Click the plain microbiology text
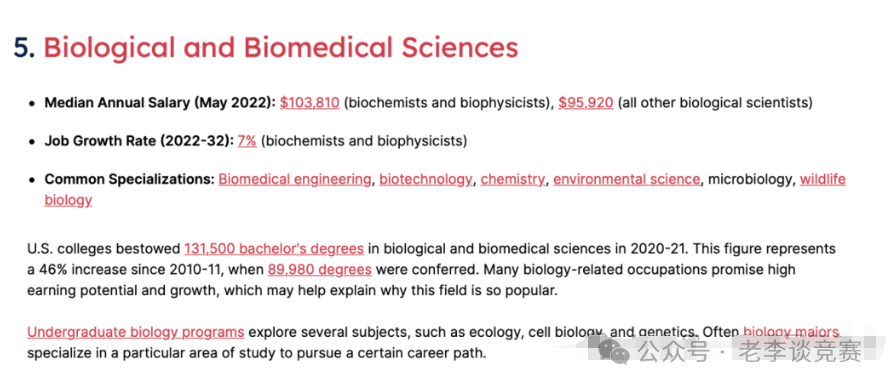Image resolution: width=890 pixels, height=387 pixels. pos(750,179)
